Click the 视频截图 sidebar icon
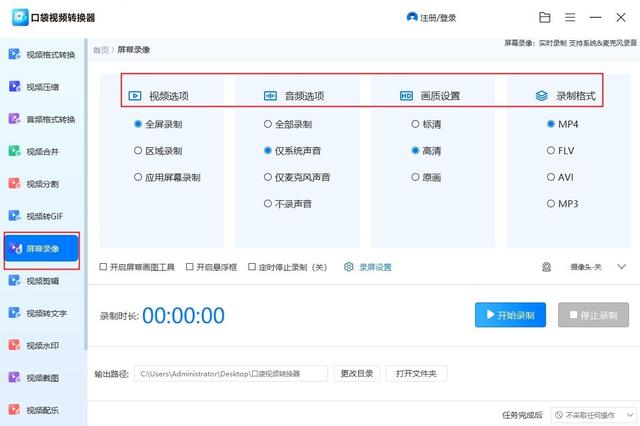Viewport: 640px width, 426px height. tap(14, 377)
